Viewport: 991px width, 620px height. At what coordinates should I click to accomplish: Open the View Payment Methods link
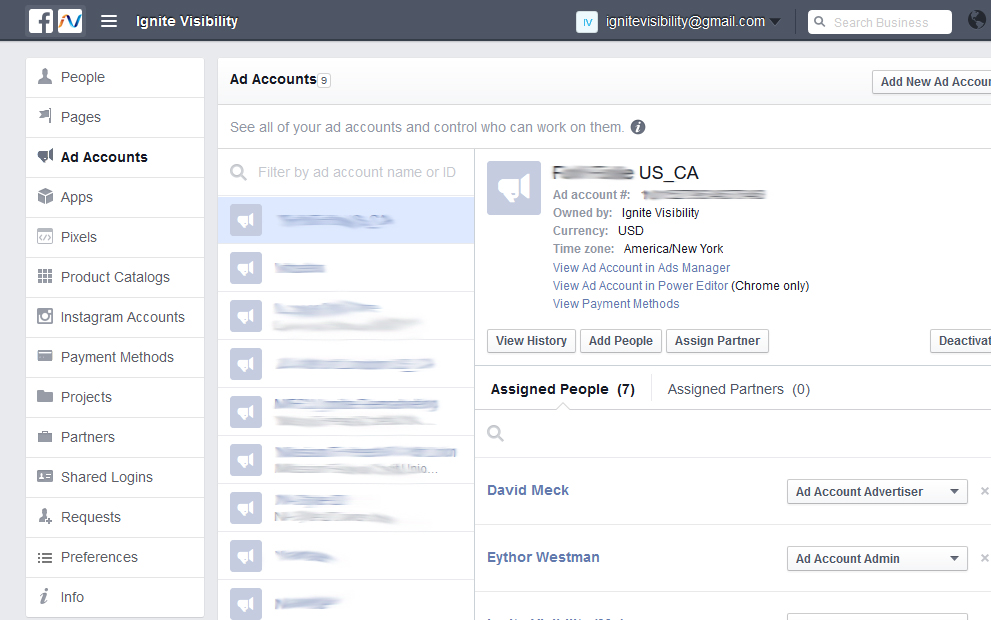(616, 304)
